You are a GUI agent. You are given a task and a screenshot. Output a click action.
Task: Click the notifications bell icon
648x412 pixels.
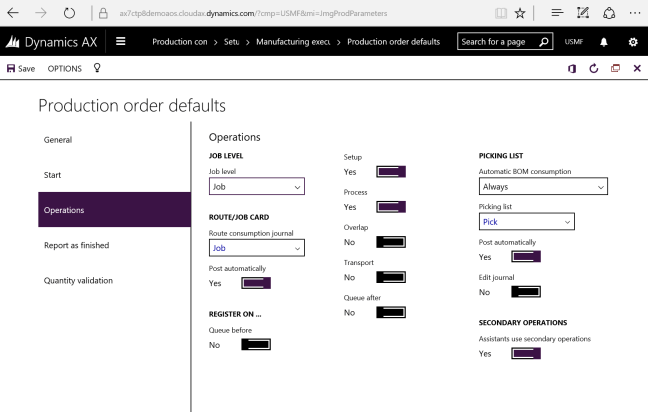point(604,42)
